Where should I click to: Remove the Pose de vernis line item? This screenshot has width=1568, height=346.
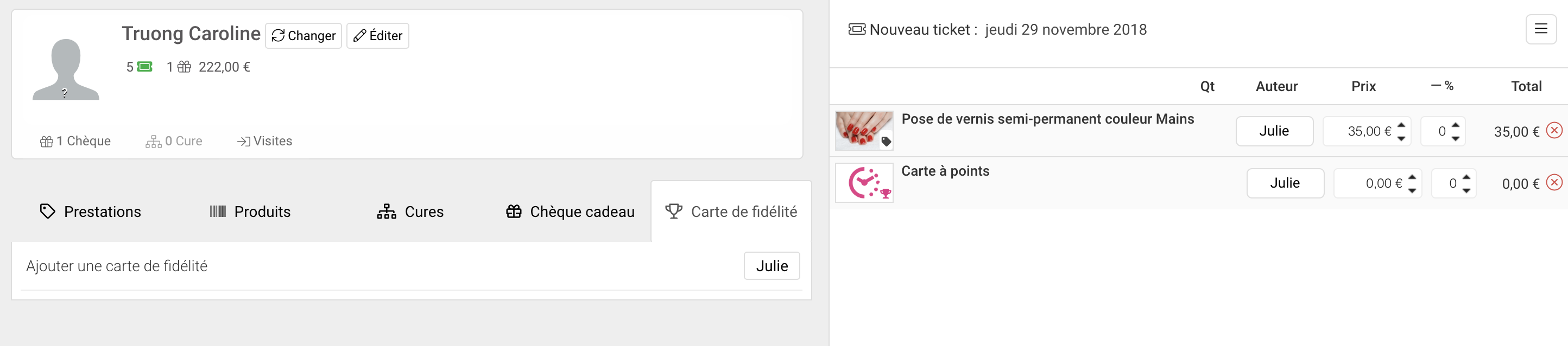click(x=1554, y=130)
